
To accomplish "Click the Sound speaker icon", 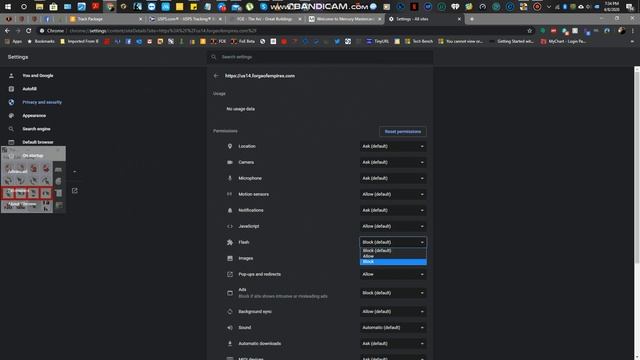I will pos(230,327).
